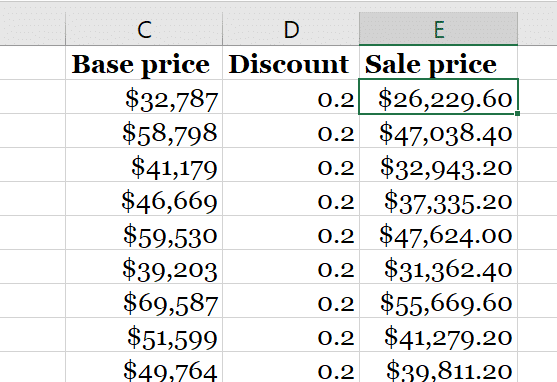The image size is (557, 382).
Task: Select sale price cell $31,362.40
Action: [438, 267]
